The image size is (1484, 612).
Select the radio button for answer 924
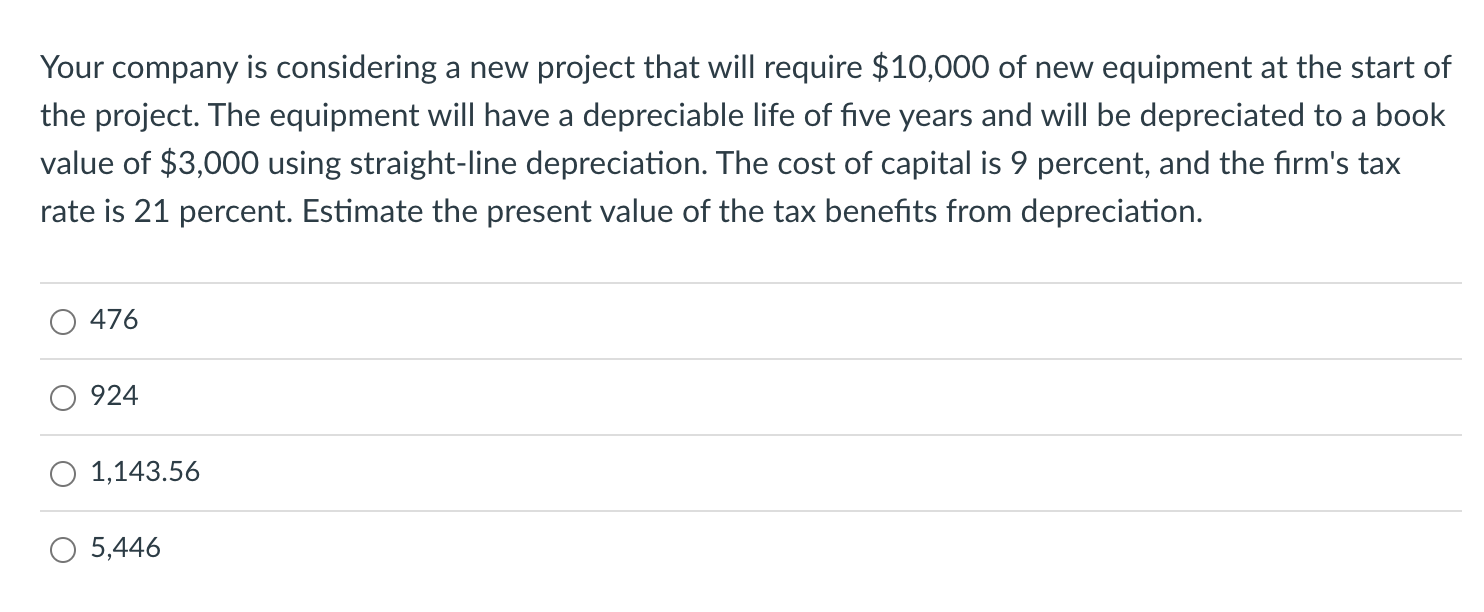(62, 396)
